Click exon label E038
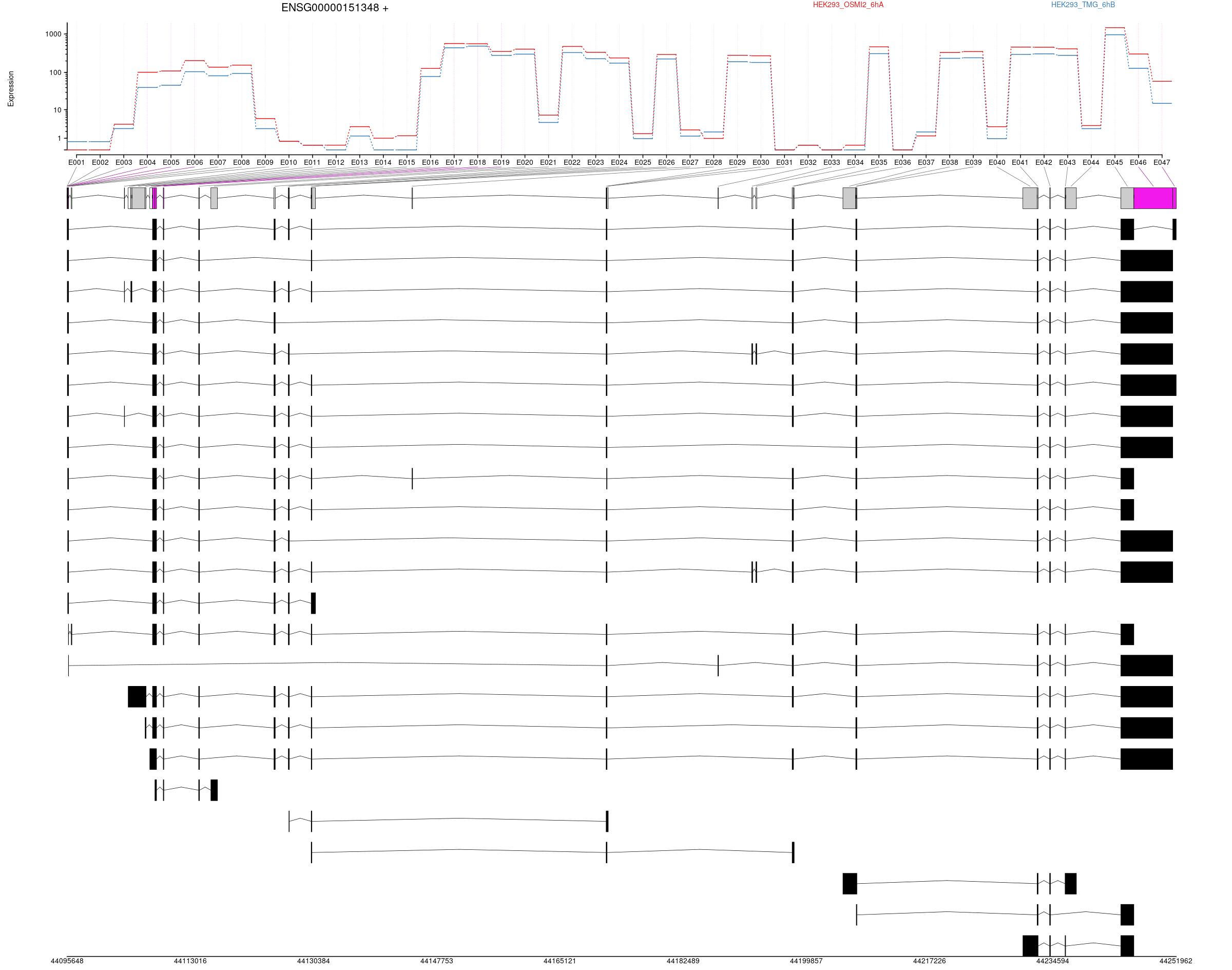 click(950, 162)
